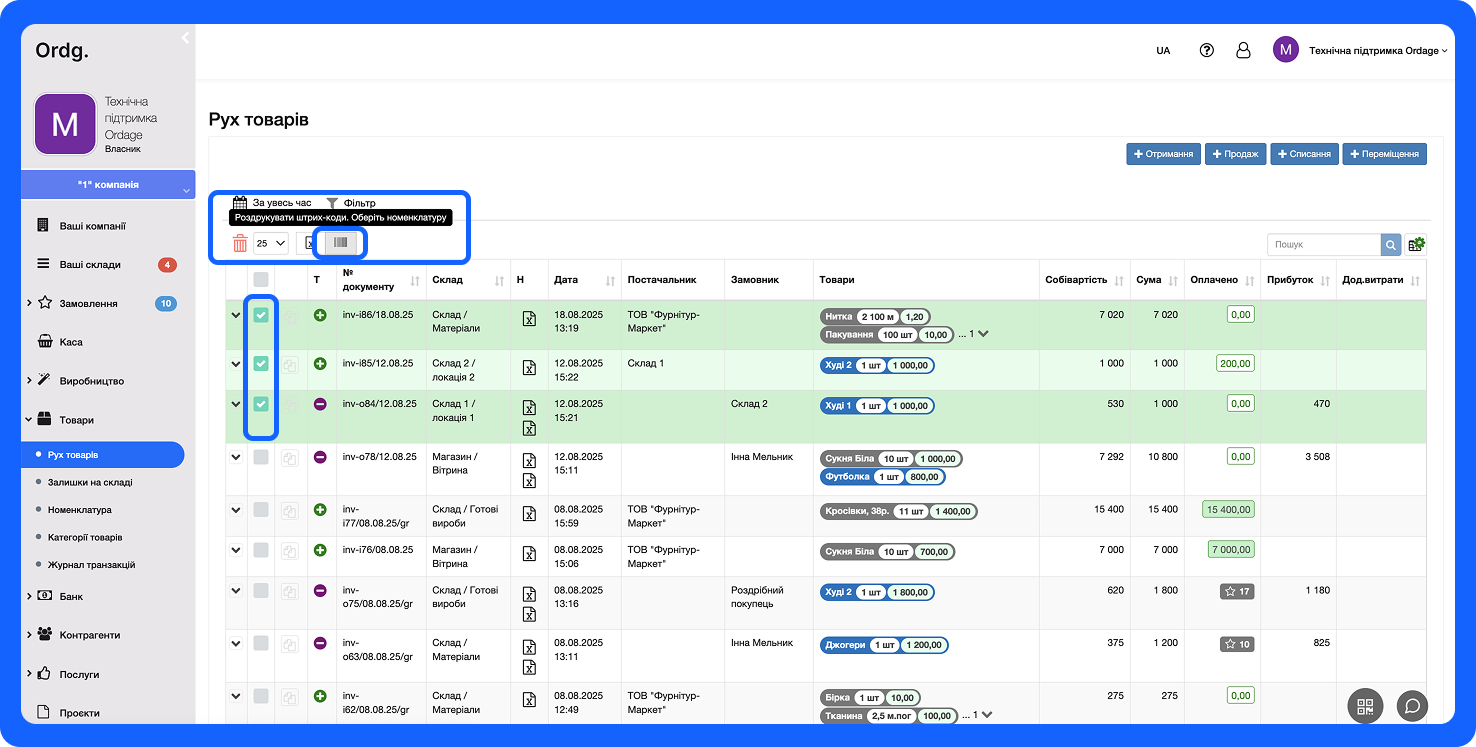
Task: Click the Переміщення button
Action: [x=1384, y=154]
